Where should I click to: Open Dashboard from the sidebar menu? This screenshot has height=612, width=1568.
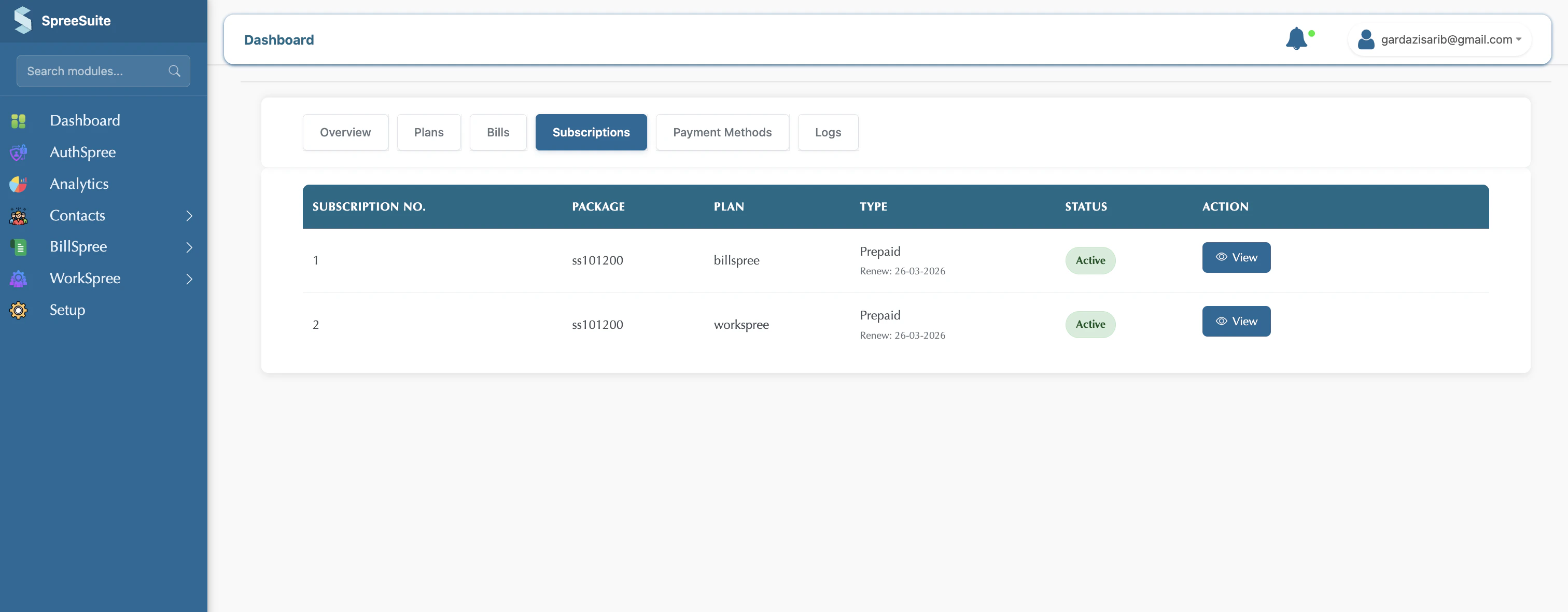(85, 120)
